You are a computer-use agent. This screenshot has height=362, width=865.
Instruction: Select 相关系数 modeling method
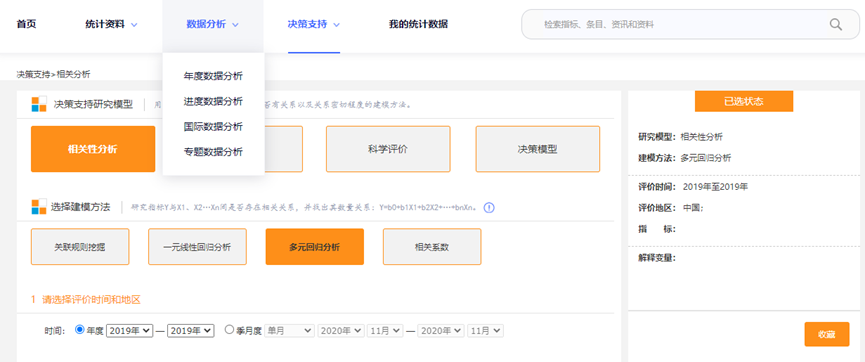[432, 247]
